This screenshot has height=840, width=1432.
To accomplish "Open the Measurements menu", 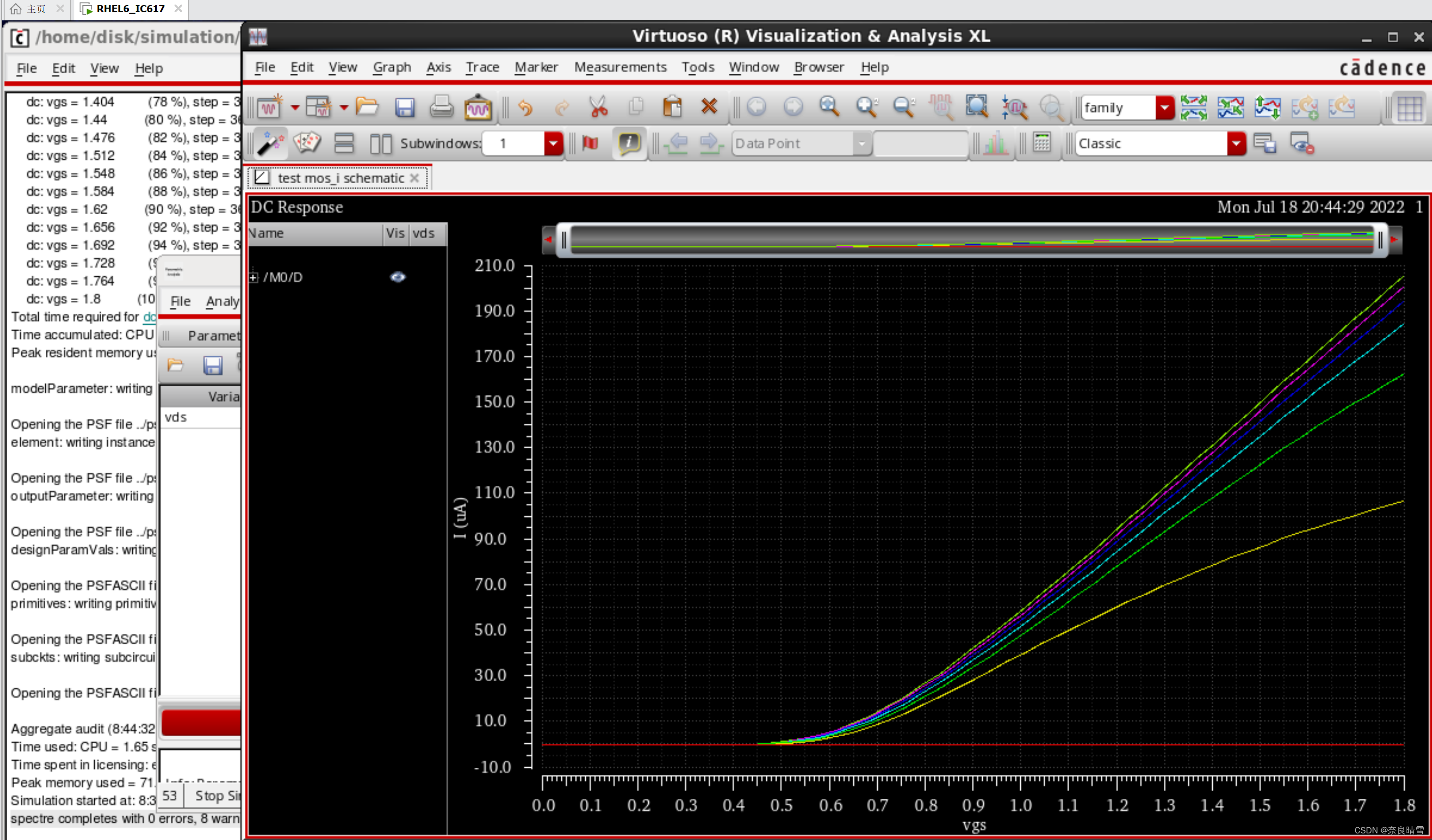I will [619, 68].
